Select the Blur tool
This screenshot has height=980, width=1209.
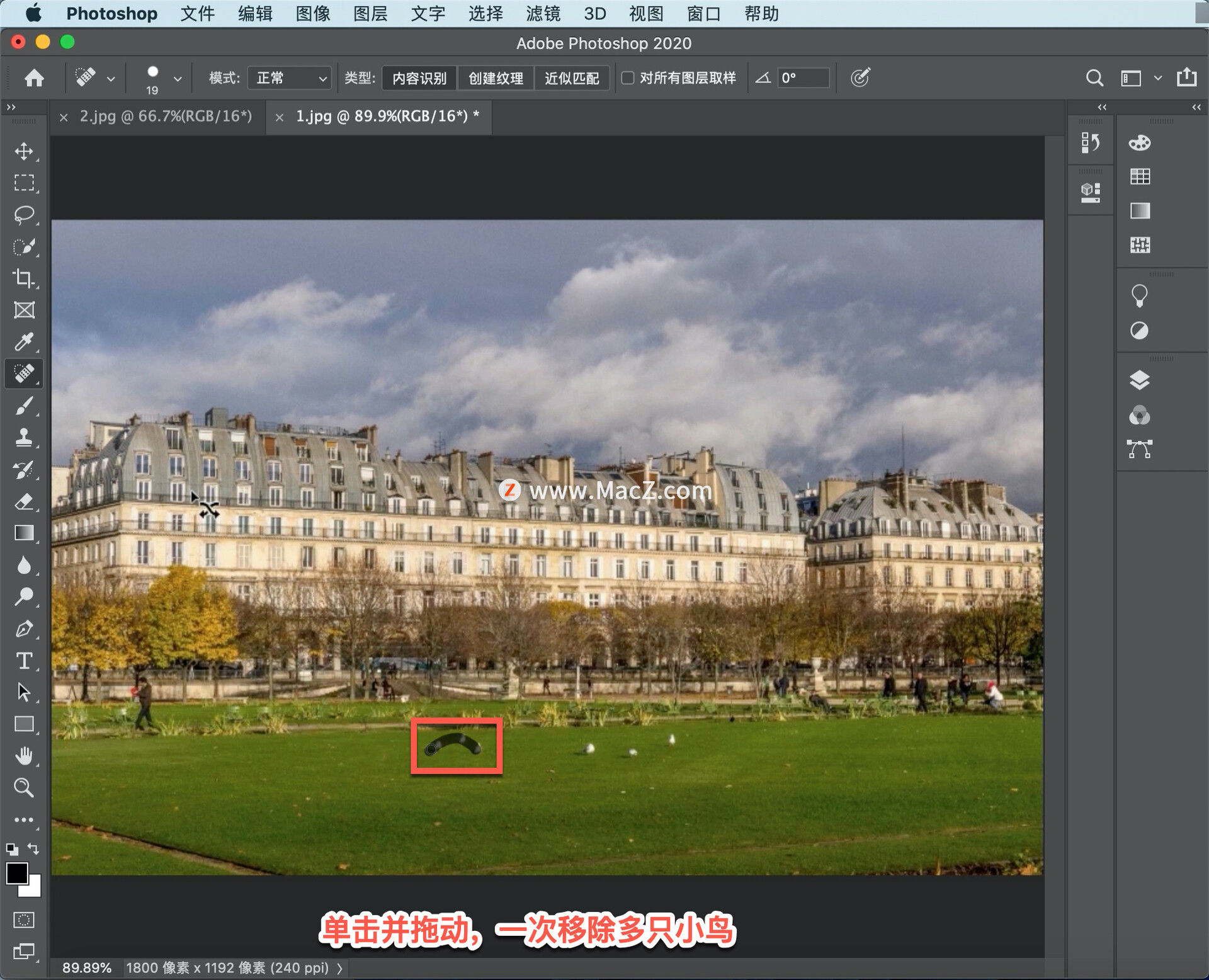24,566
